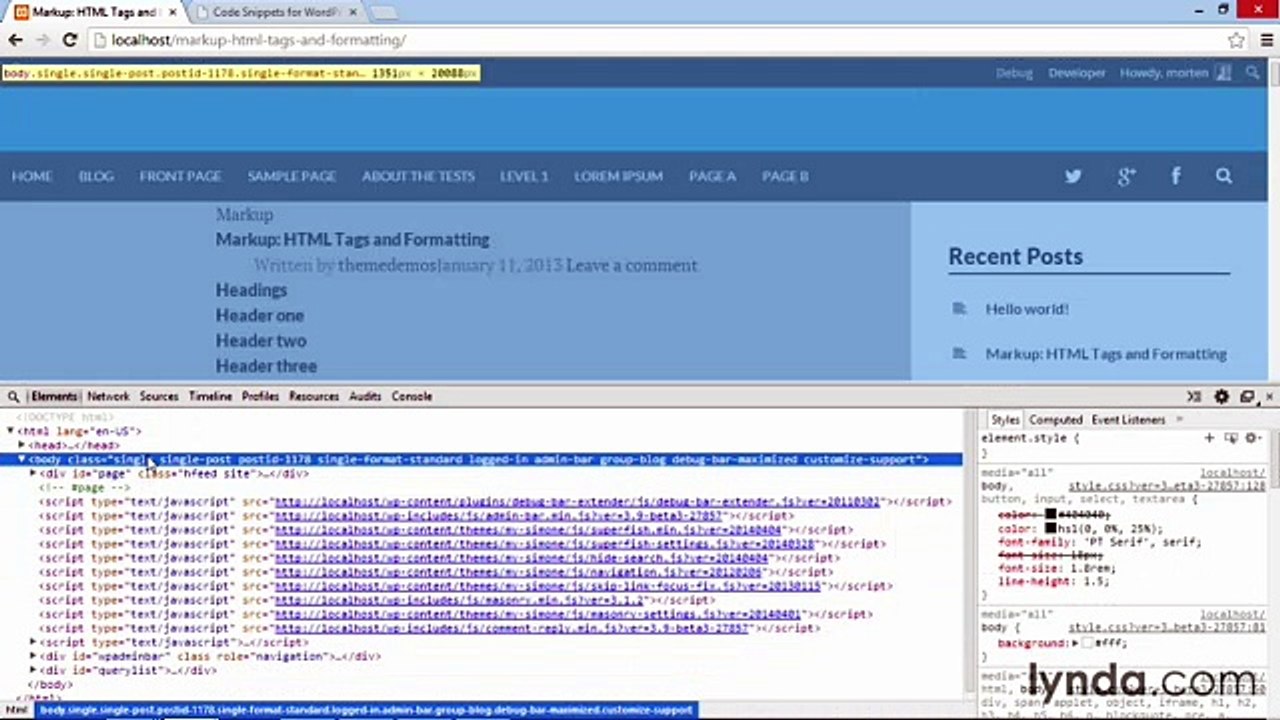Click the user avatar in admin bar
1280x720 pixels.
1222,73
